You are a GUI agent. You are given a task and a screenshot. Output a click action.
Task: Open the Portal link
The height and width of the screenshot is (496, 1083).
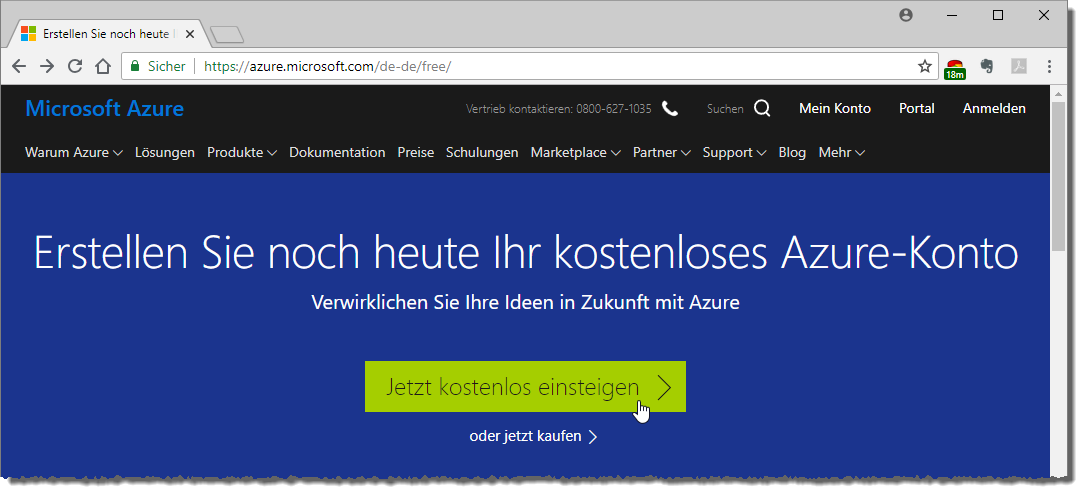(x=917, y=108)
